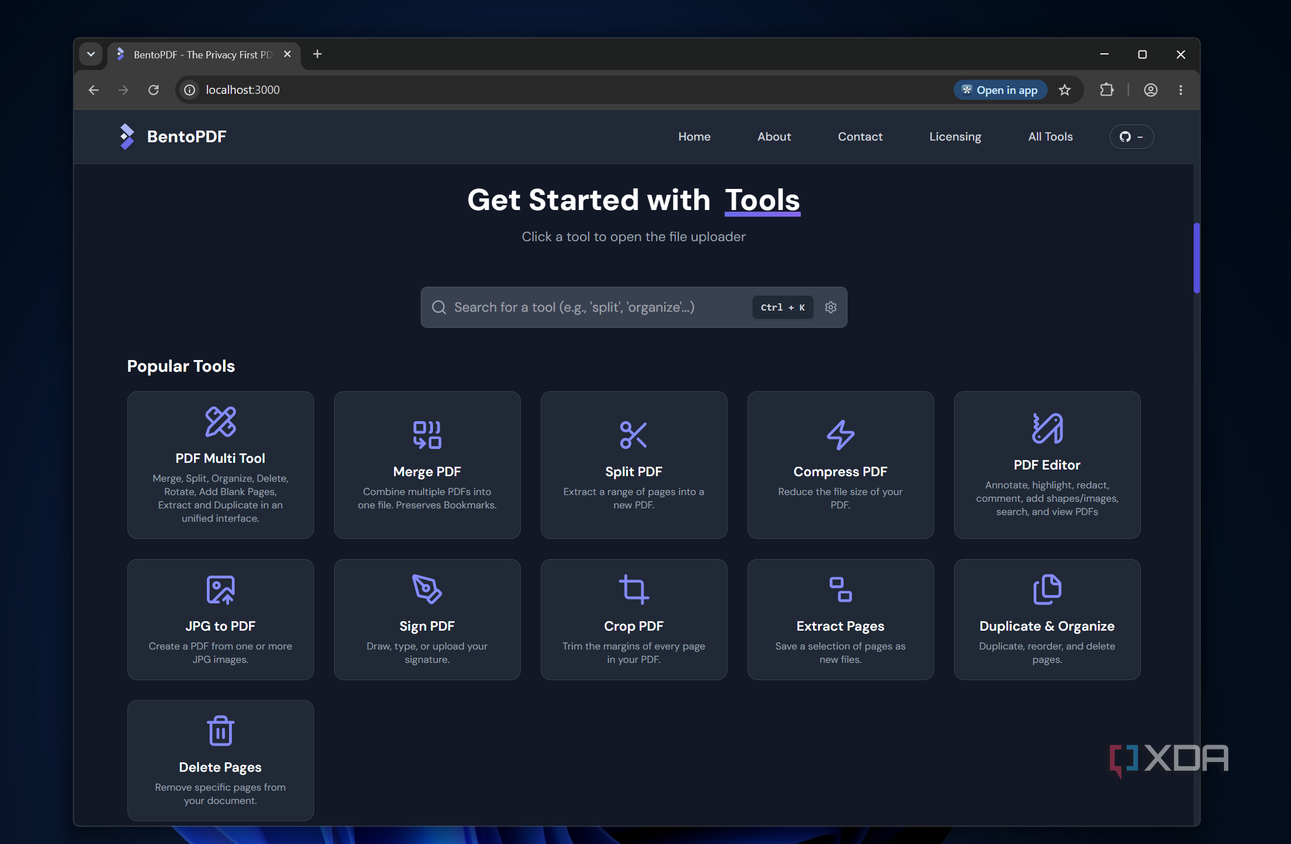The image size is (1291, 844).
Task: Select the Split PDF scissors icon
Action: (x=634, y=435)
